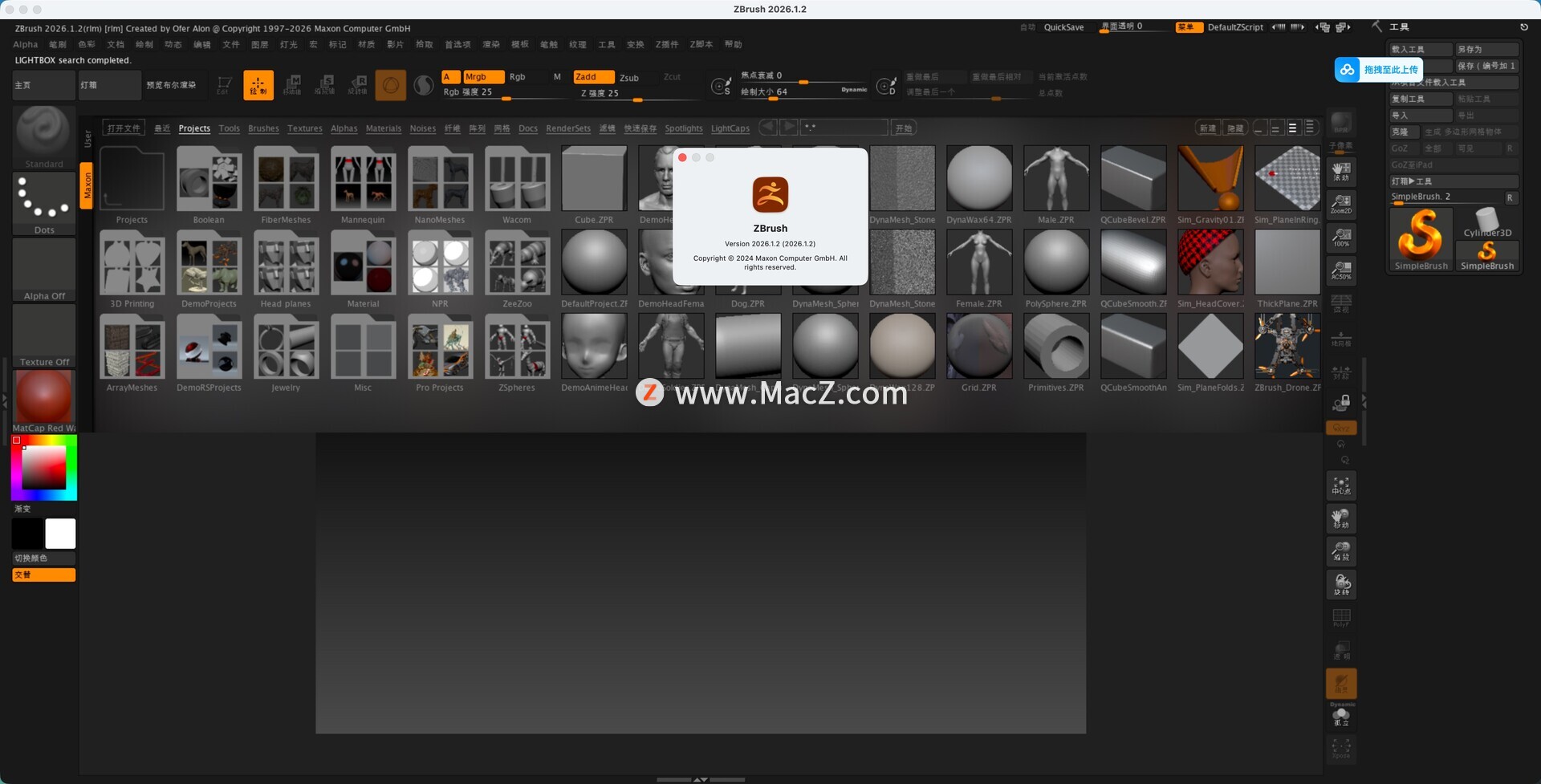This screenshot has width=1541, height=784.
Task: Pick a color in the color picker square
Action: [x=44, y=466]
